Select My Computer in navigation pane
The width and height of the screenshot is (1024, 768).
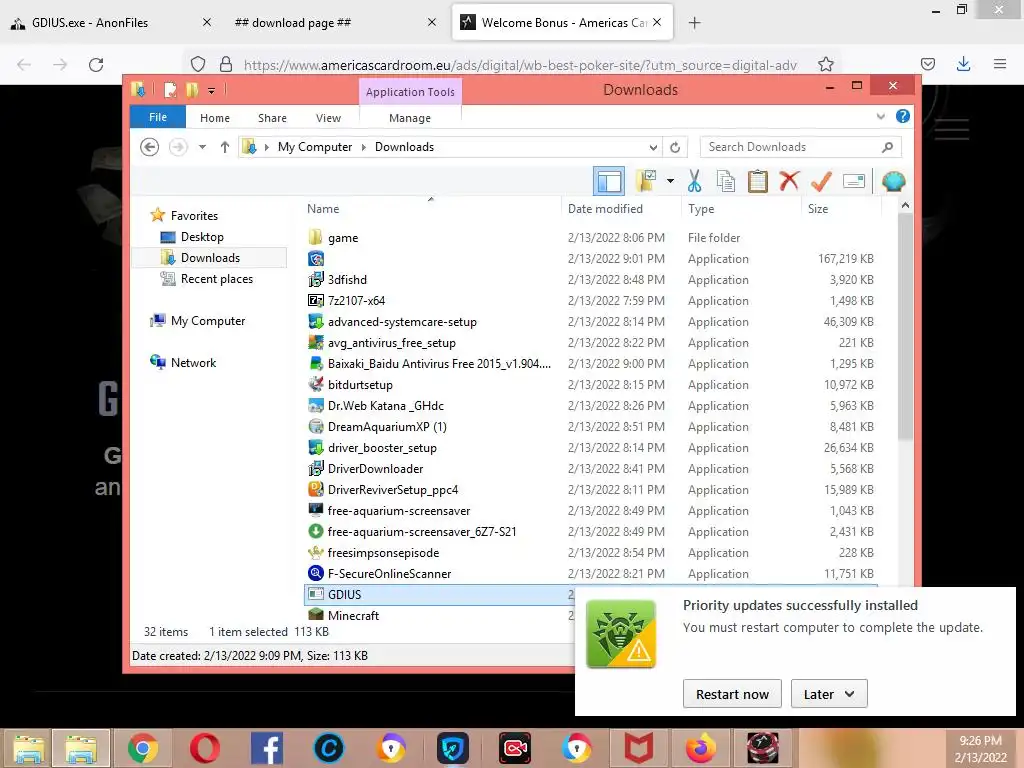click(x=208, y=320)
